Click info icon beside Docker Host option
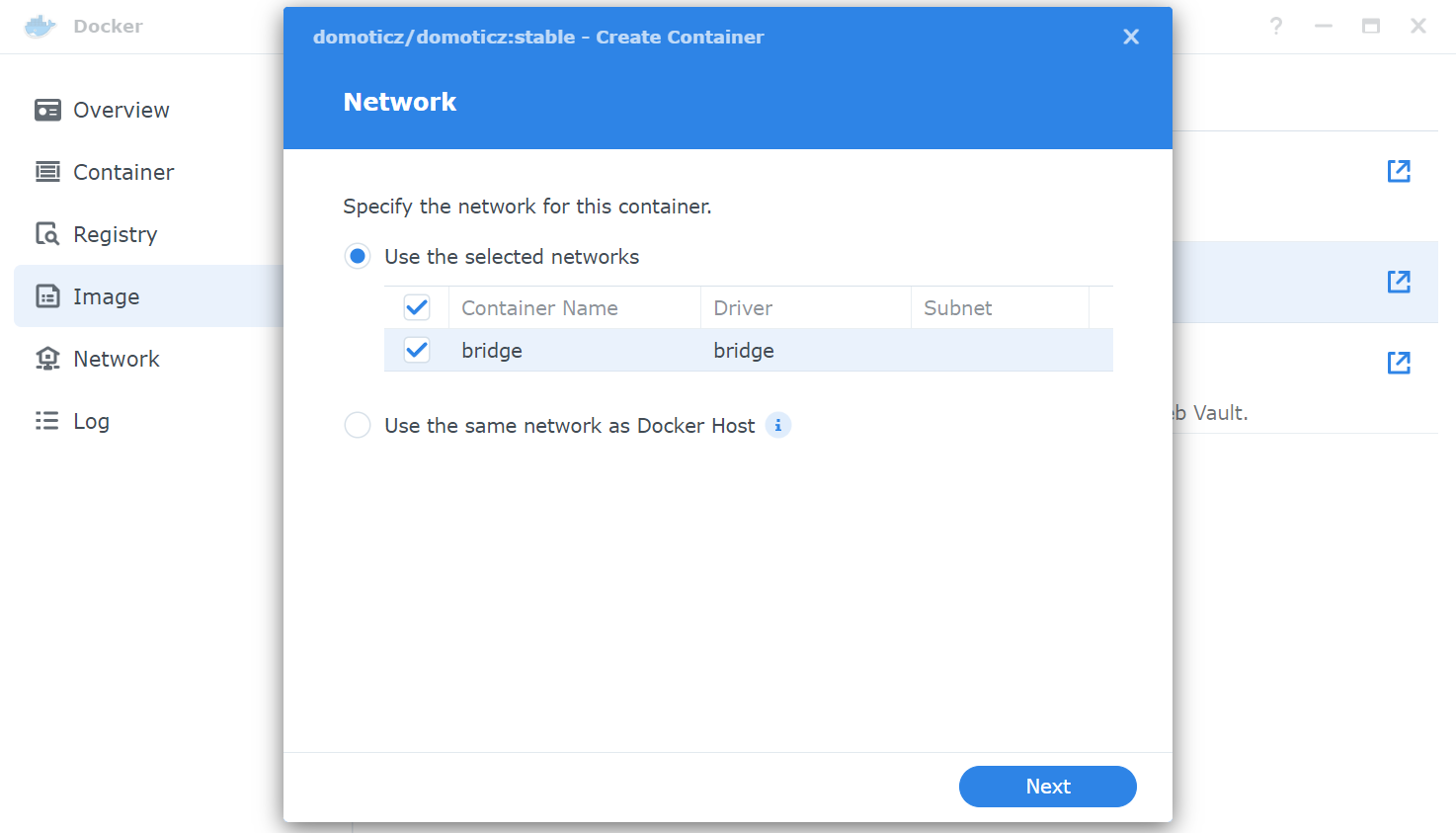 [x=778, y=425]
